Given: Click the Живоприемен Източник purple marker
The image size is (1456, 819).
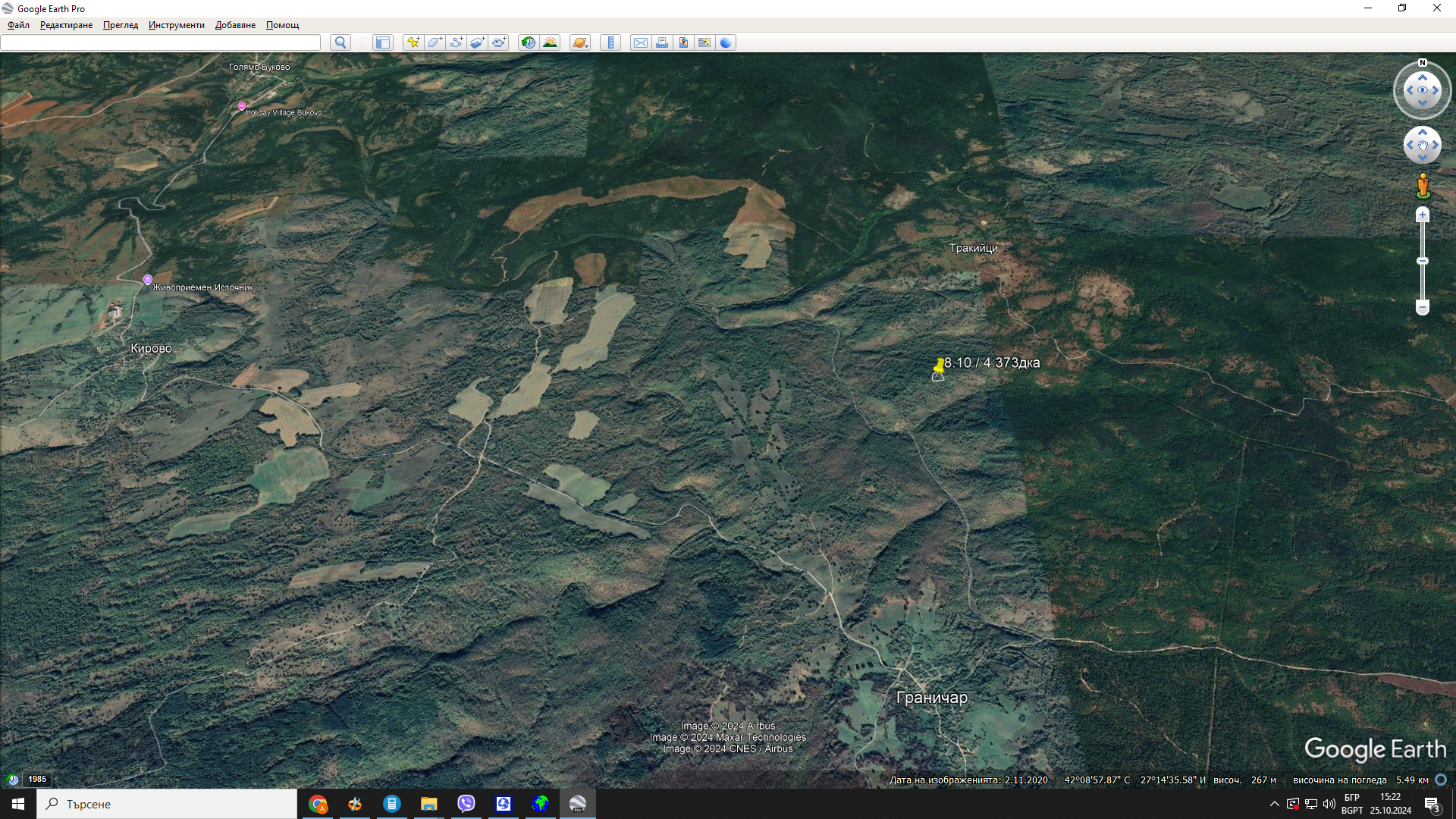Looking at the screenshot, I should click(x=148, y=280).
